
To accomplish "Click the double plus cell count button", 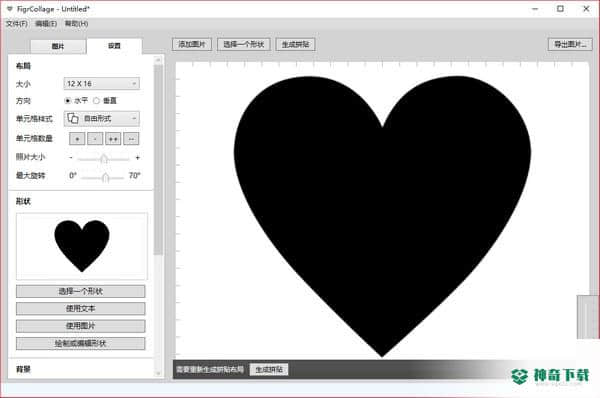I will pos(113,139).
